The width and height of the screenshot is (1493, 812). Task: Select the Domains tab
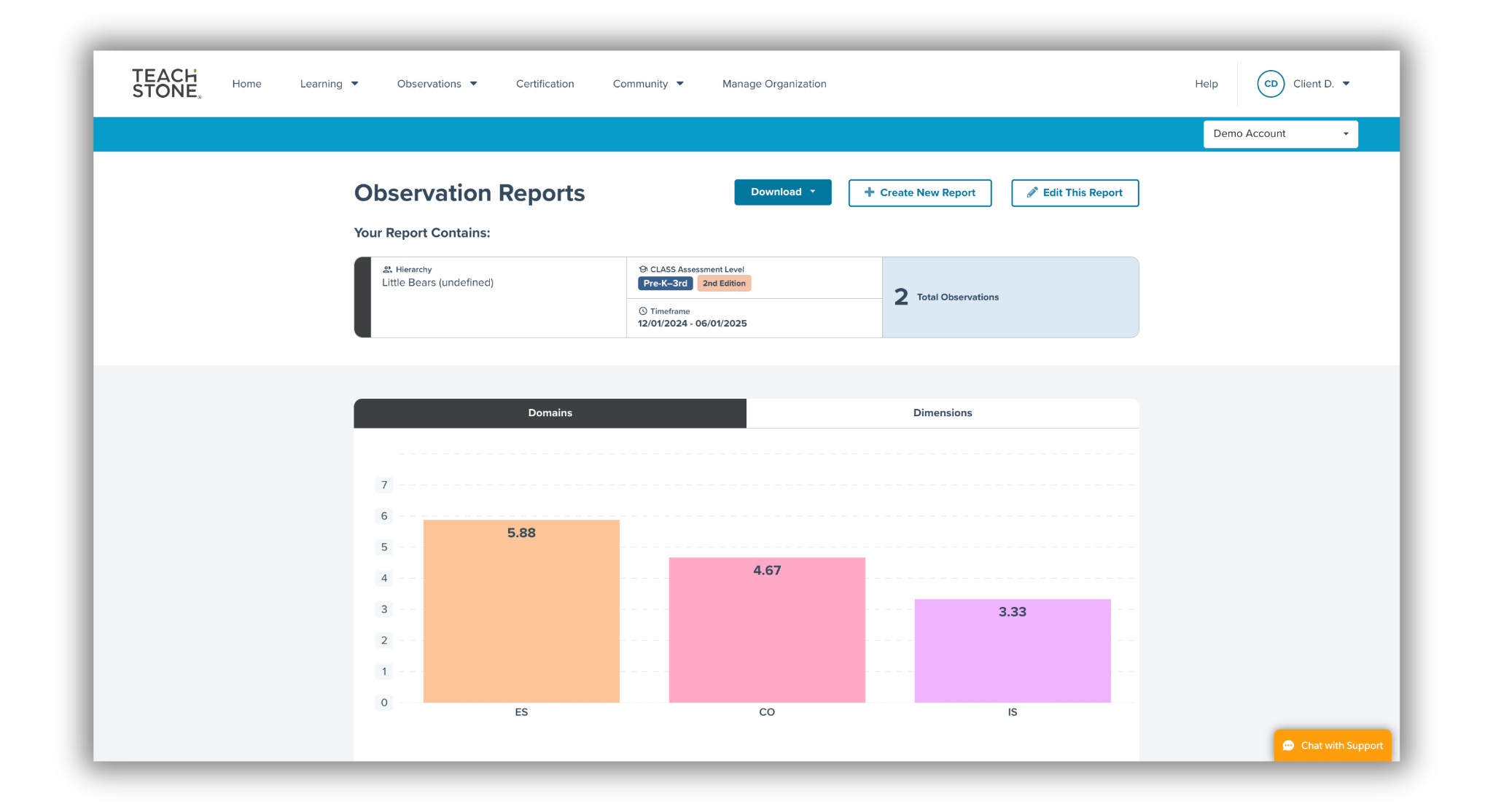(x=550, y=413)
